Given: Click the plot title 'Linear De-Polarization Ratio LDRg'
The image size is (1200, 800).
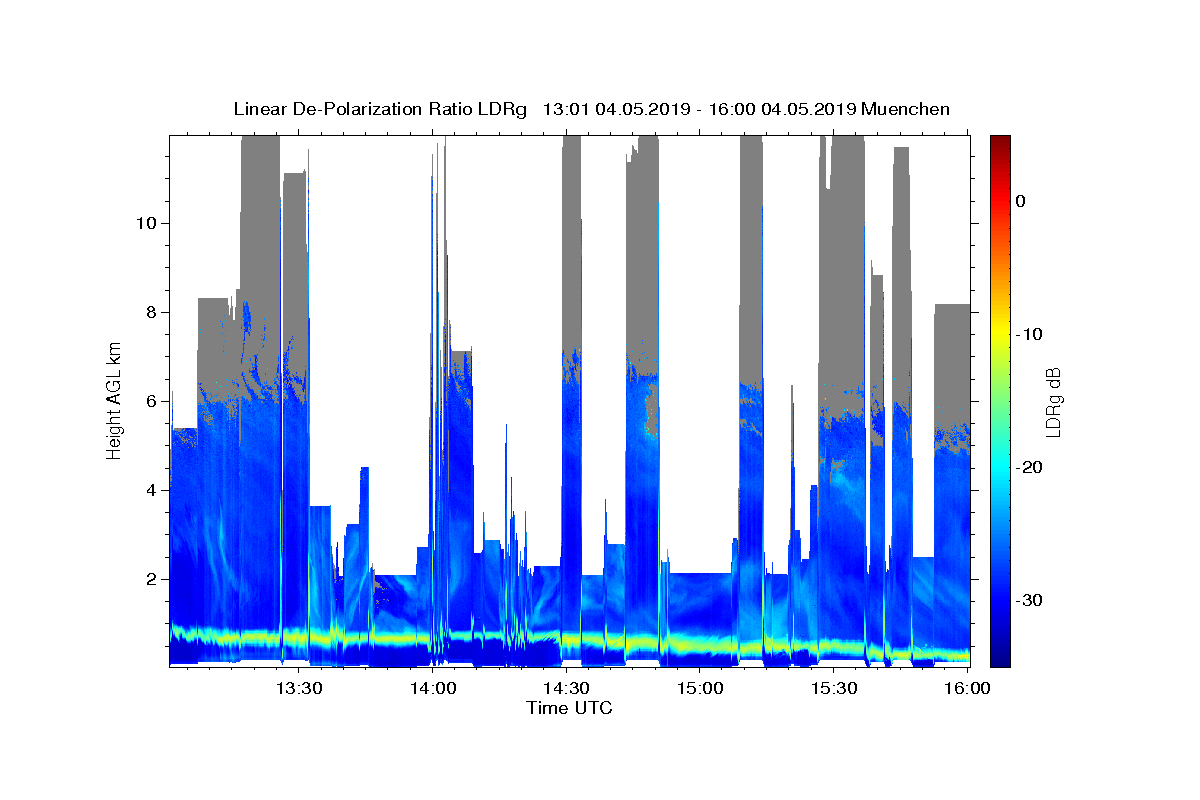Looking at the screenshot, I should (x=380, y=109).
